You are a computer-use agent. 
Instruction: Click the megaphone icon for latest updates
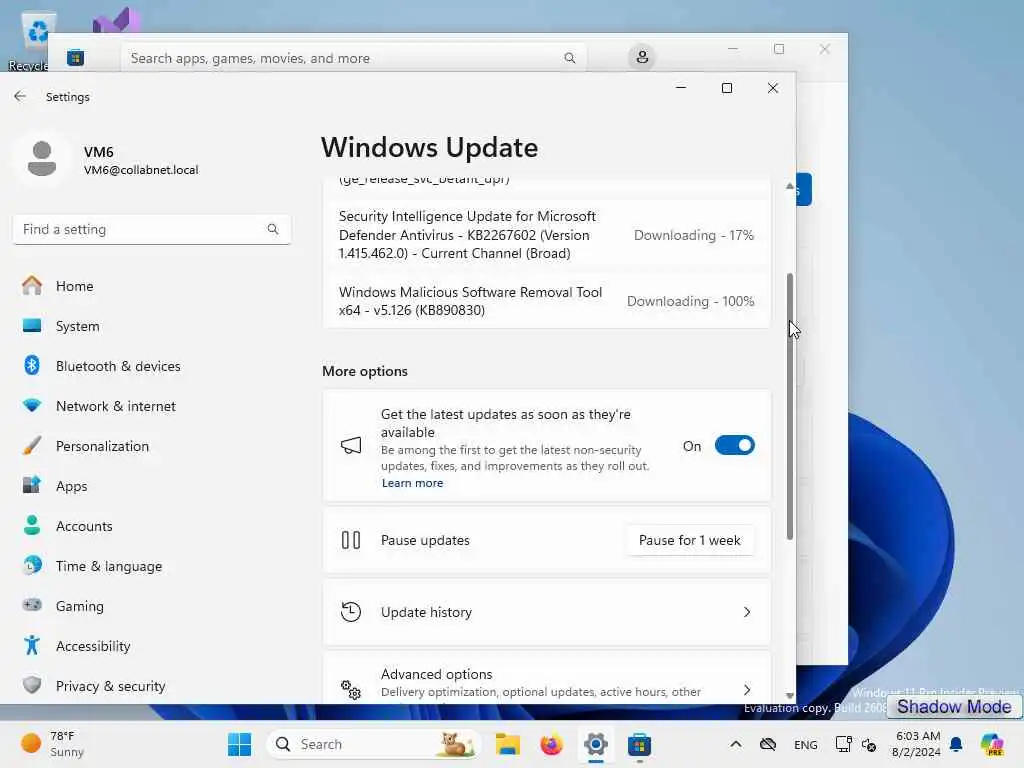click(x=351, y=445)
